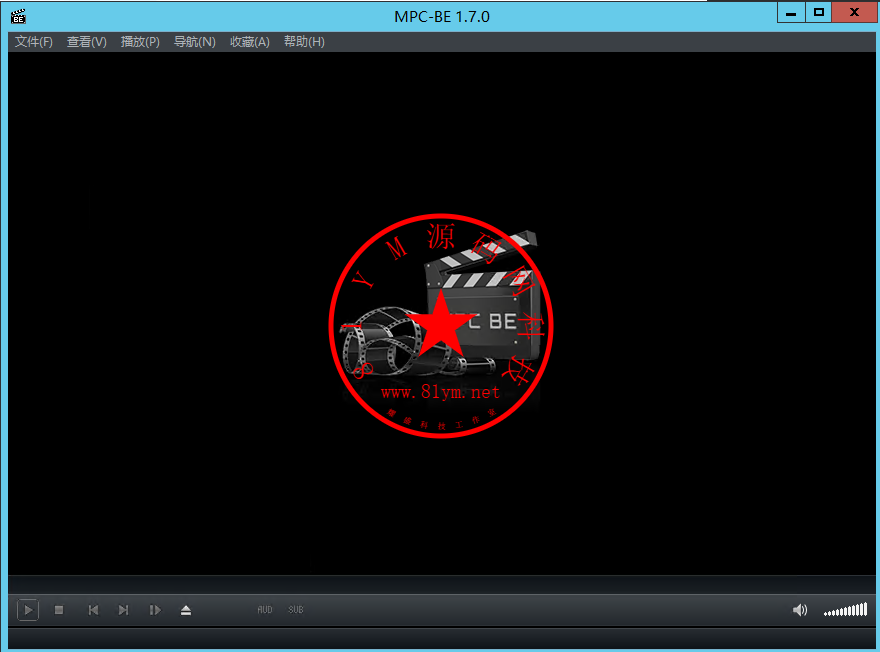Open the 收藏(A) menu
The height and width of the screenshot is (652, 880).
click(250, 42)
